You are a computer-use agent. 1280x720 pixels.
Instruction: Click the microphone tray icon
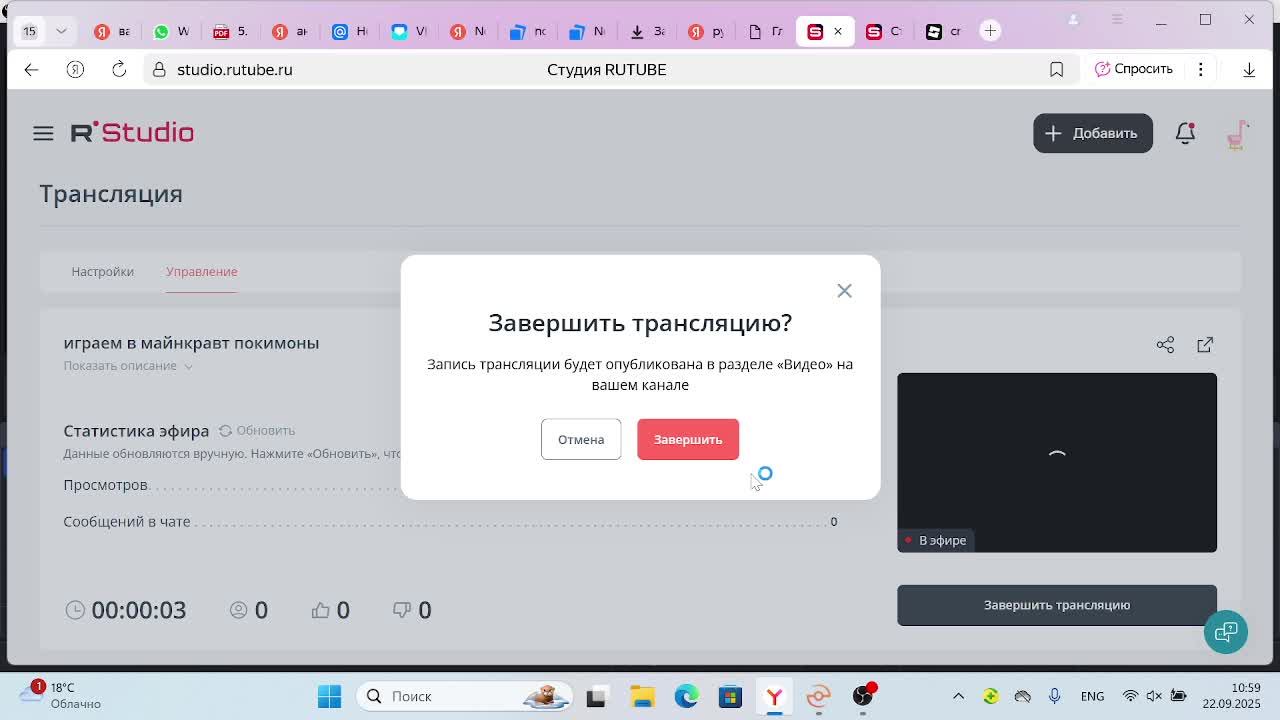click(x=1054, y=696)
